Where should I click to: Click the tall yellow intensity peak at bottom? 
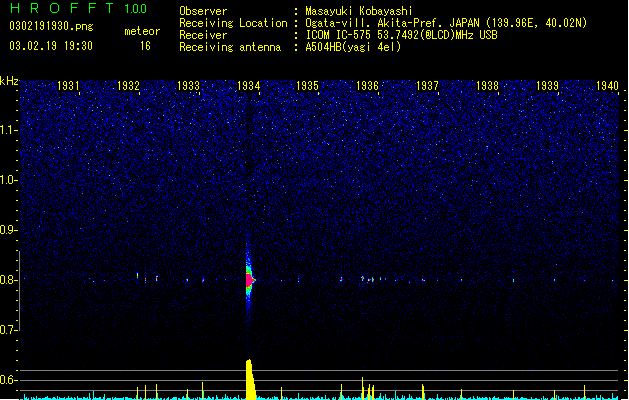point(250,379)
